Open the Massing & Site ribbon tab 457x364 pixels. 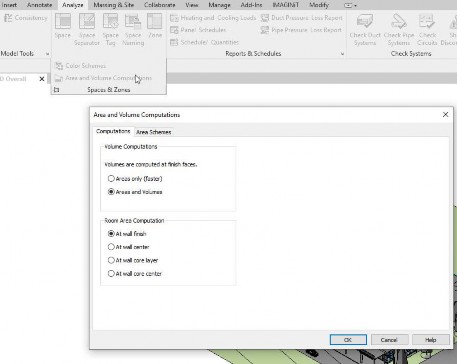114,5
